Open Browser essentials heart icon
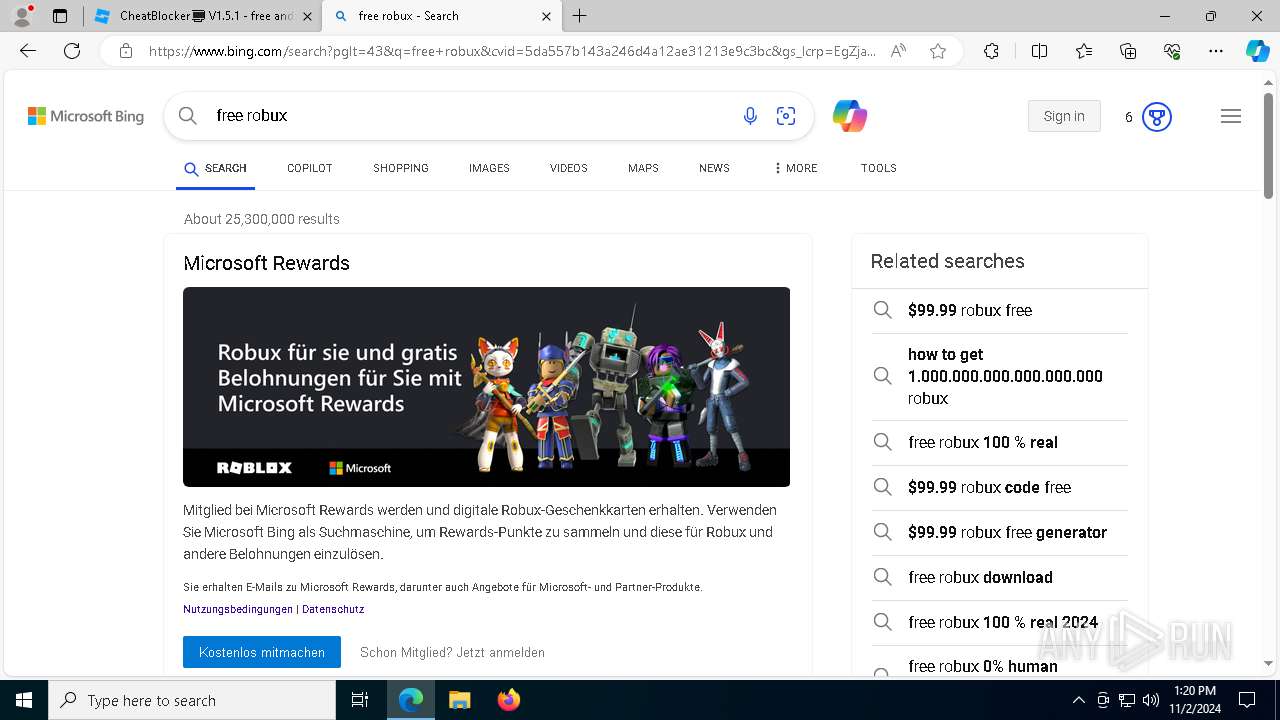Viewport: 1280px width, 720px height. [1172, 51]
